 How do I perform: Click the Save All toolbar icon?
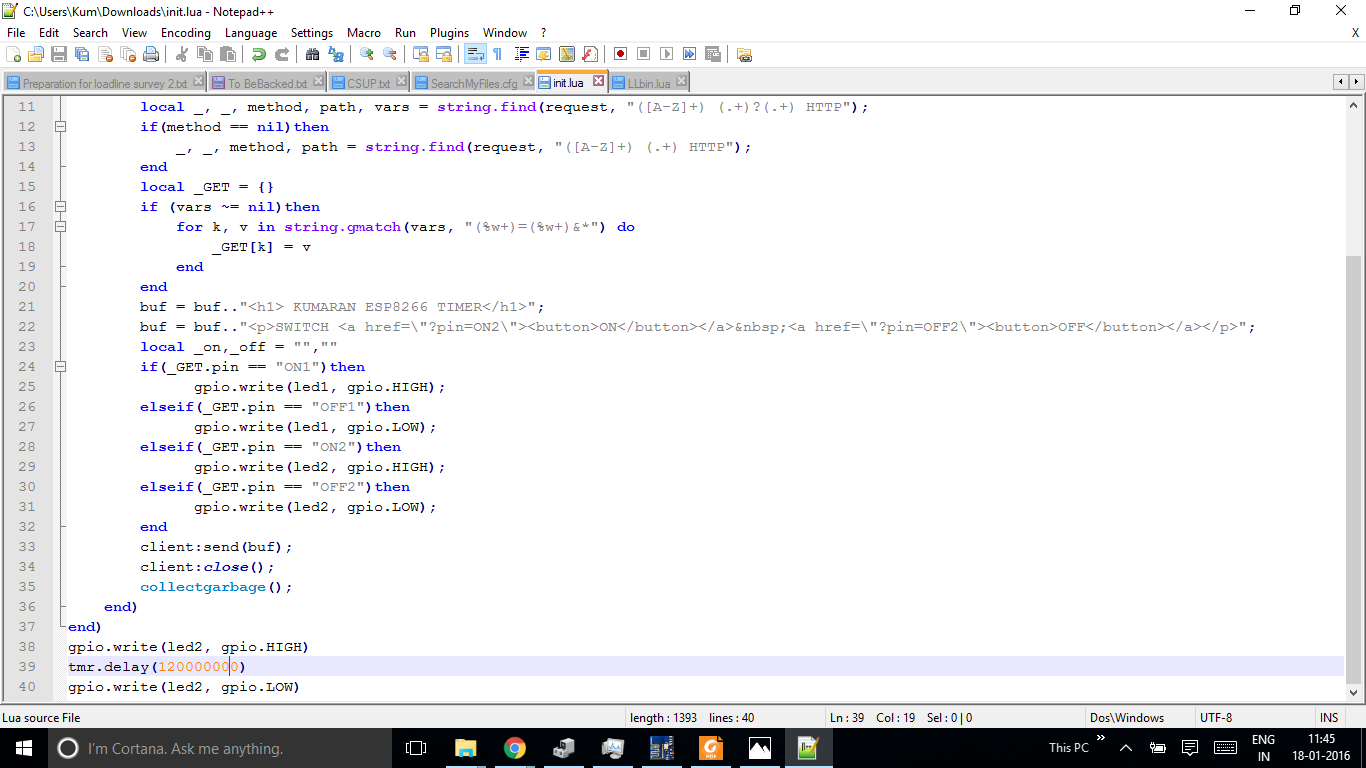pyautogui.click(x=82, y=54)
